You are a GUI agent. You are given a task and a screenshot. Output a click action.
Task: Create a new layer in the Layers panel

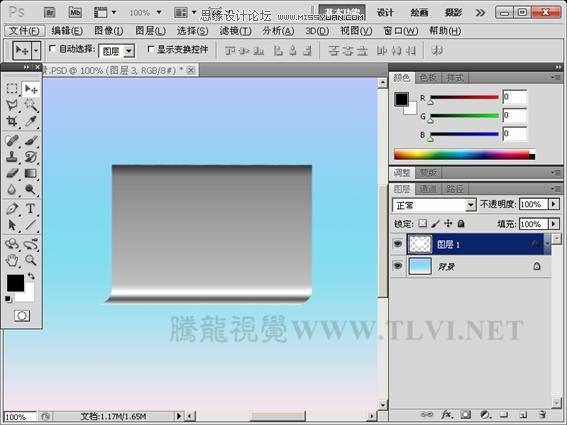[523, 414]
